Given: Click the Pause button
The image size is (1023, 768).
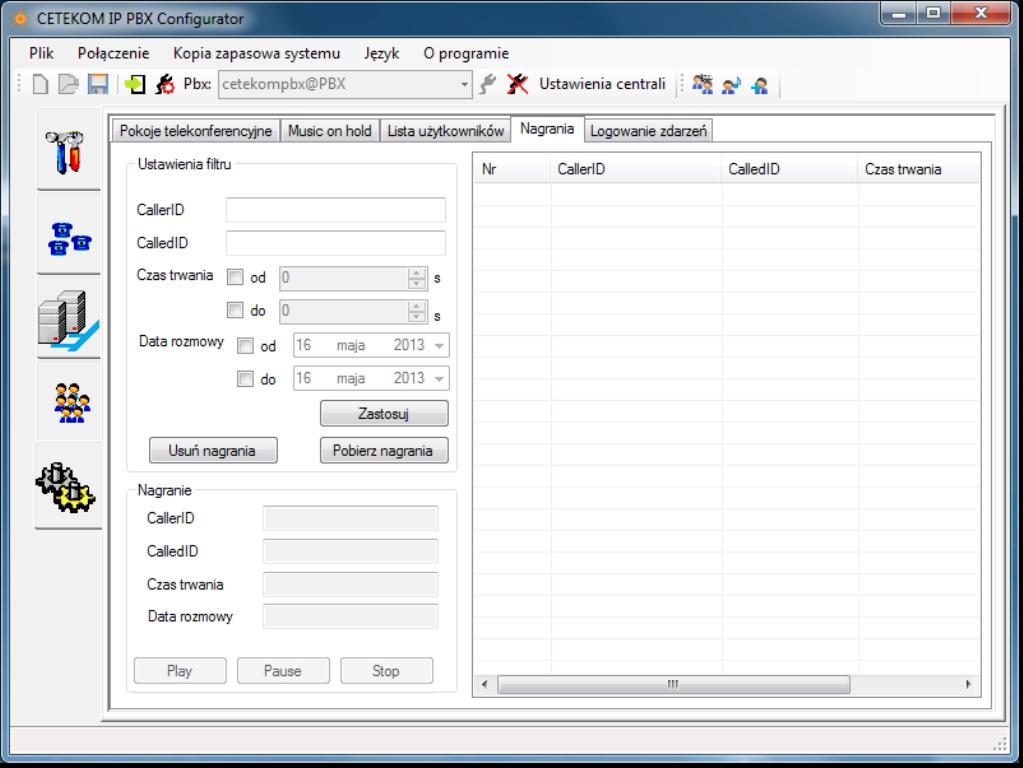Looking at the screenshot, I should (x=283, y=670).
